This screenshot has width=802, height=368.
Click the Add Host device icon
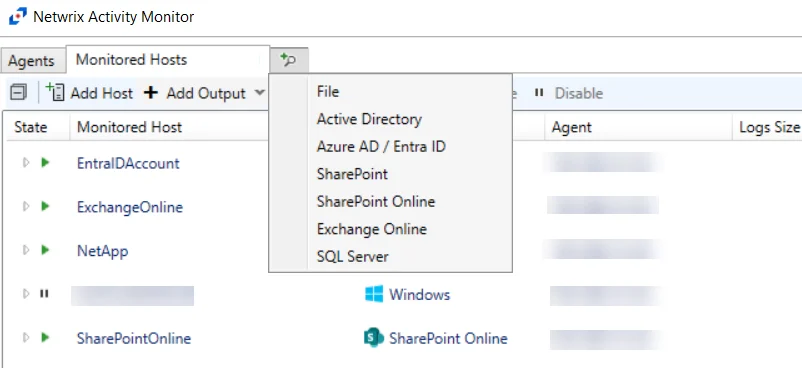point(55,92)
